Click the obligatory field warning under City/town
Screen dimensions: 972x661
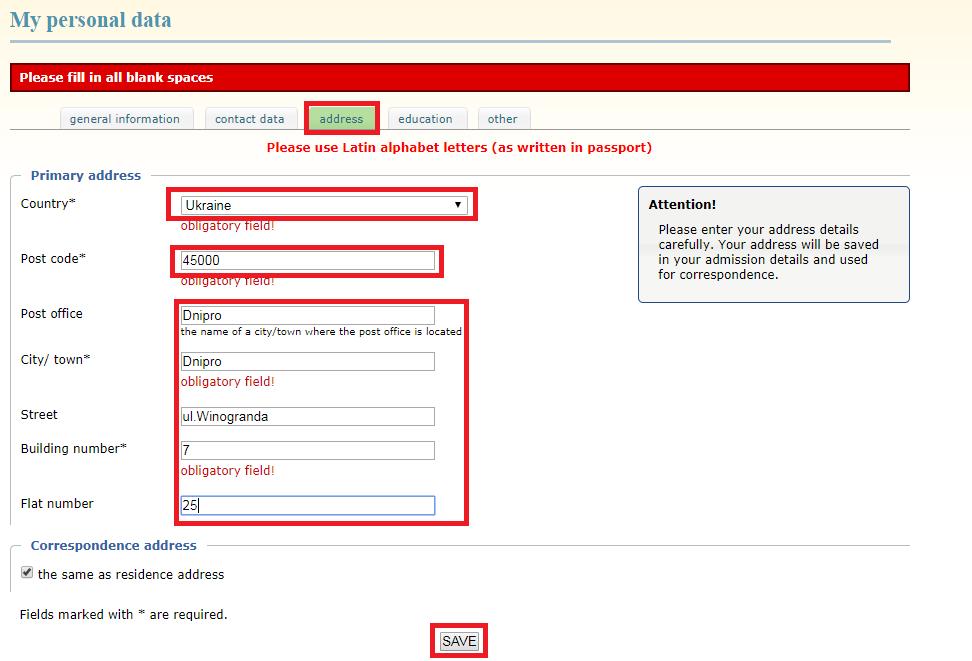tap(228, 382)
